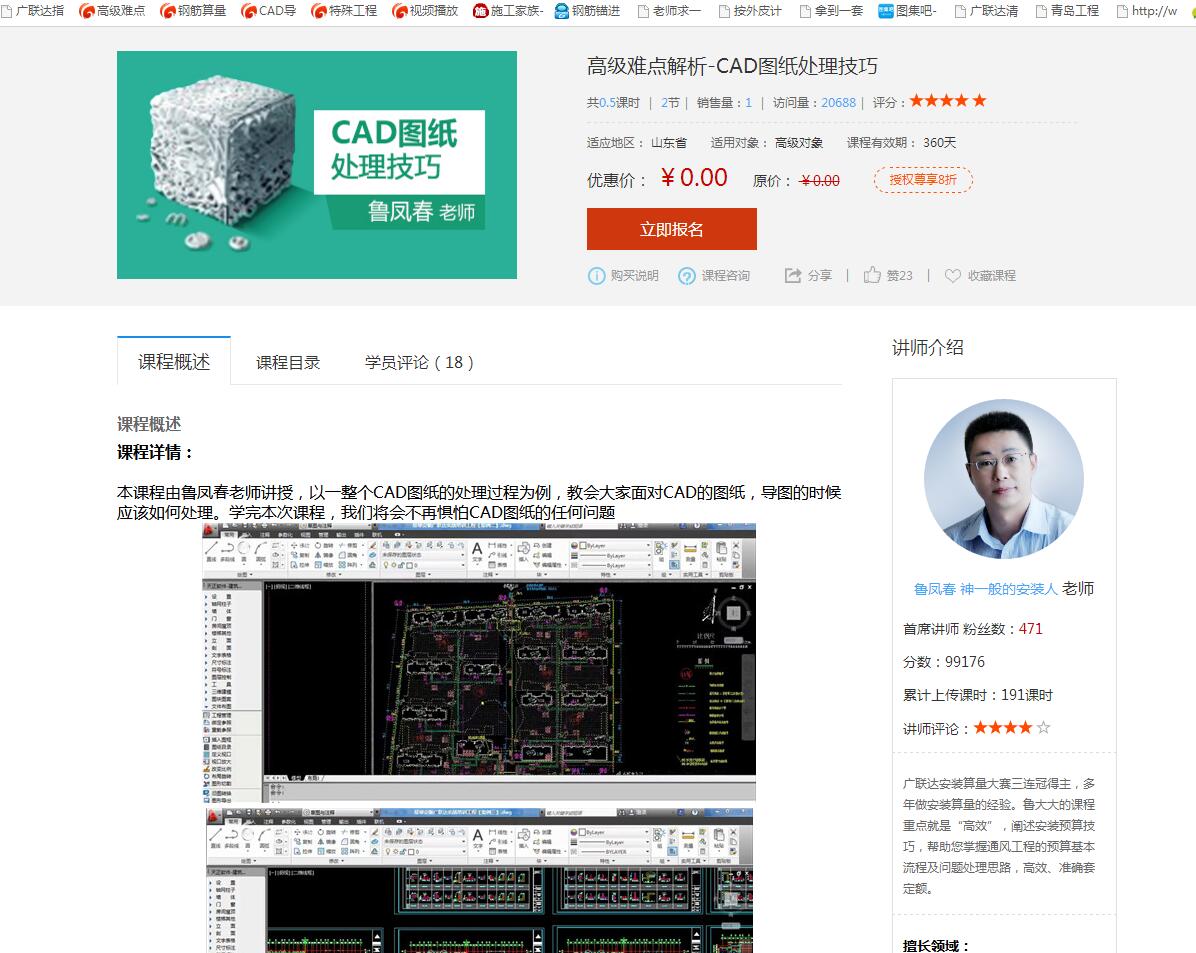
Task: Click the 优惠价 ¥0.00 price
Action: pyautogui.click(x=694, y=178)
